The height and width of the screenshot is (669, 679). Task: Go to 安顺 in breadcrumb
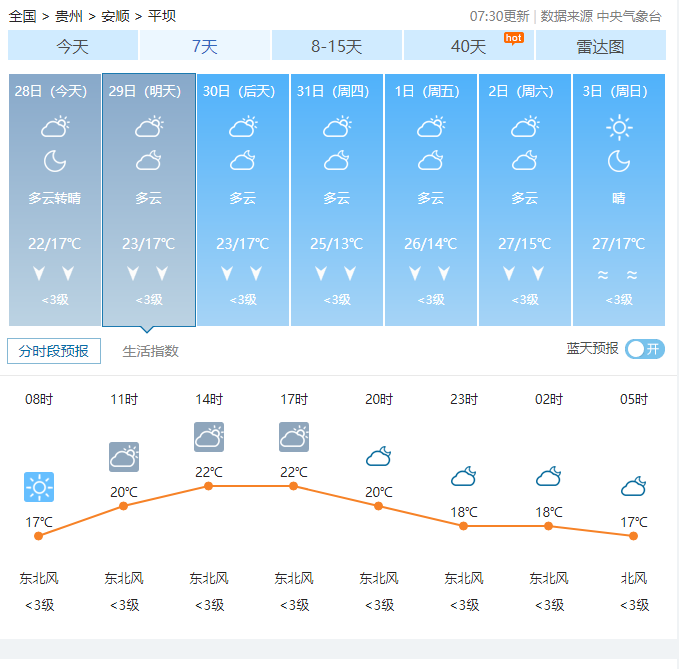(x=115, y=16)
